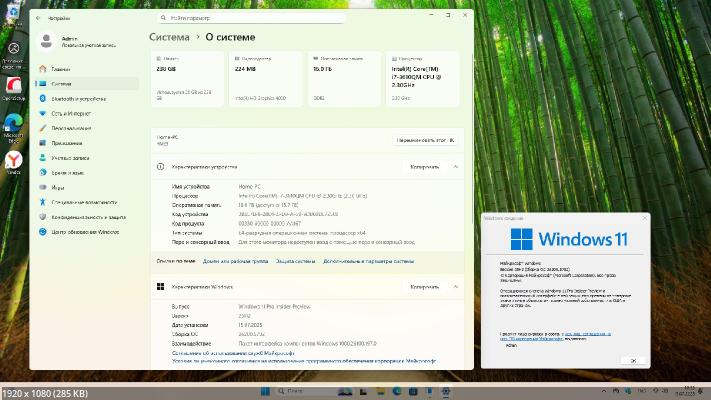Open license terms link in winver dialog
The height and width of the screenshot is (400, 711).
coord(555,336)
